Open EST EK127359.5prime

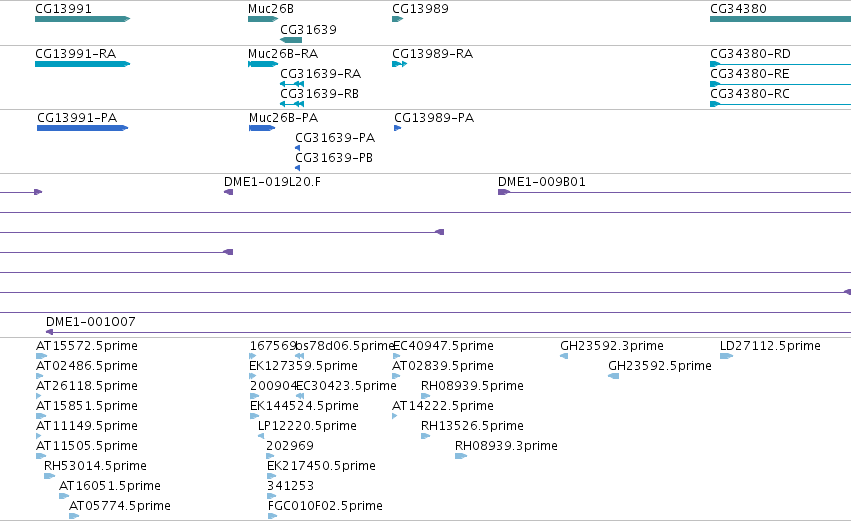pos(303,366)
